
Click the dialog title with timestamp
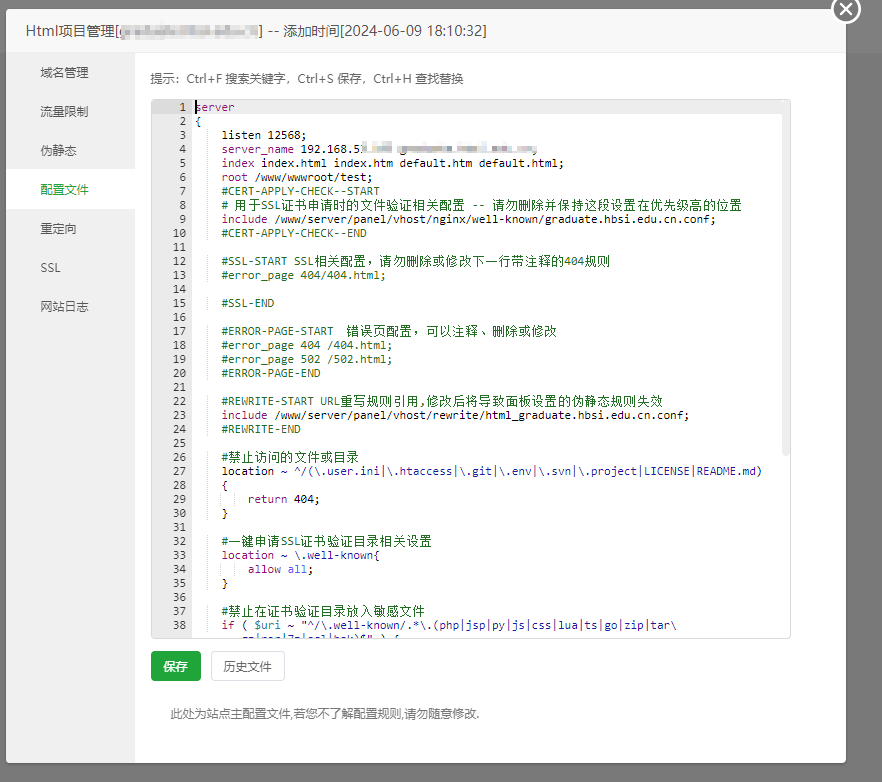pyautogui.click(x=256, y=31)
